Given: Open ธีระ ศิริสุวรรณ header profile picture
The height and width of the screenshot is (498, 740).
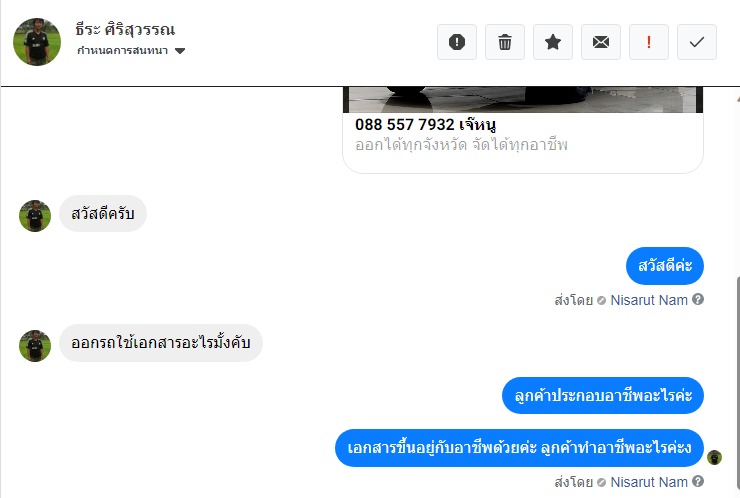Looking at the screenshot, I should click(37, 42).
